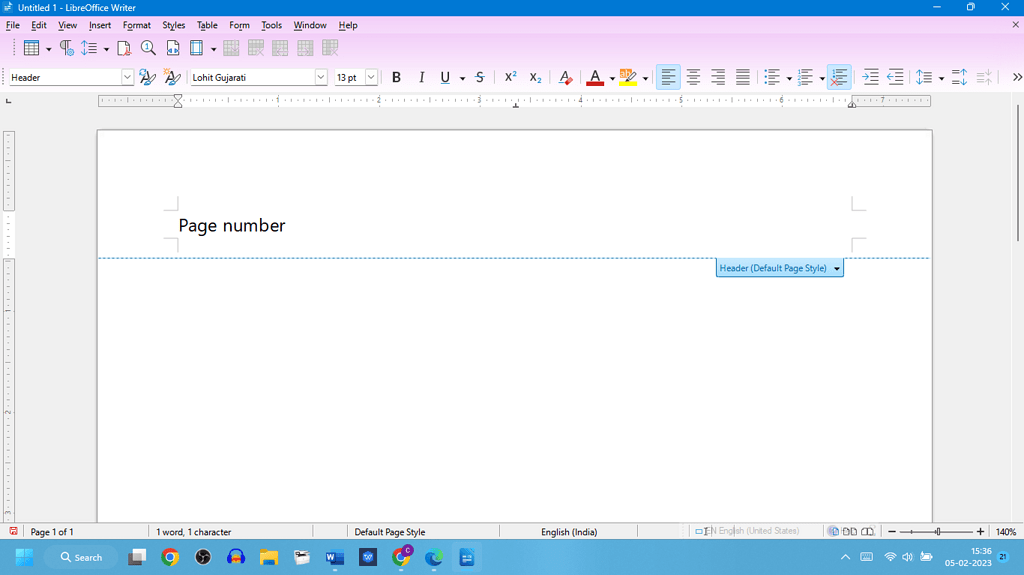Image resolution: width=1024 pixels, height=575 pixels.
Task: Toggle formatting marks with the pilcrow icon
Action: tap(66, 48)
